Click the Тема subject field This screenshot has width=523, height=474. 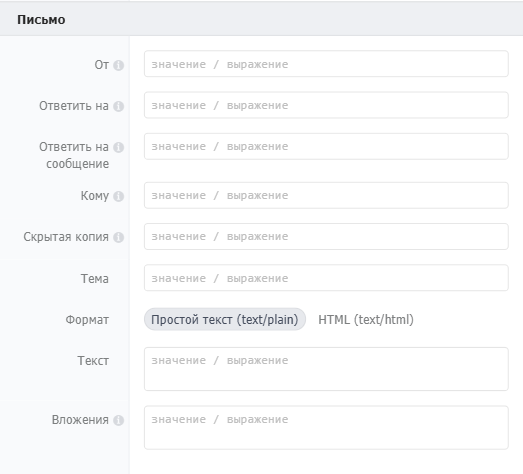click(x=326, y=278)
